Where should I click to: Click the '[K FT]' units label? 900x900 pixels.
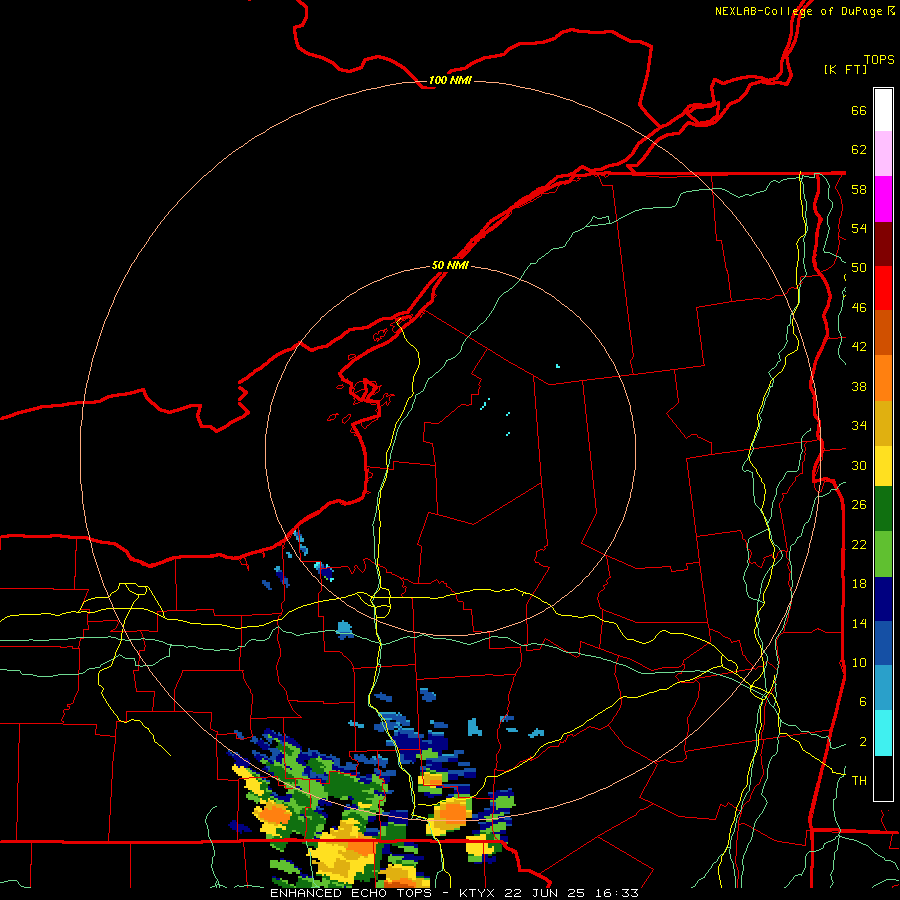tap(845, 69)
